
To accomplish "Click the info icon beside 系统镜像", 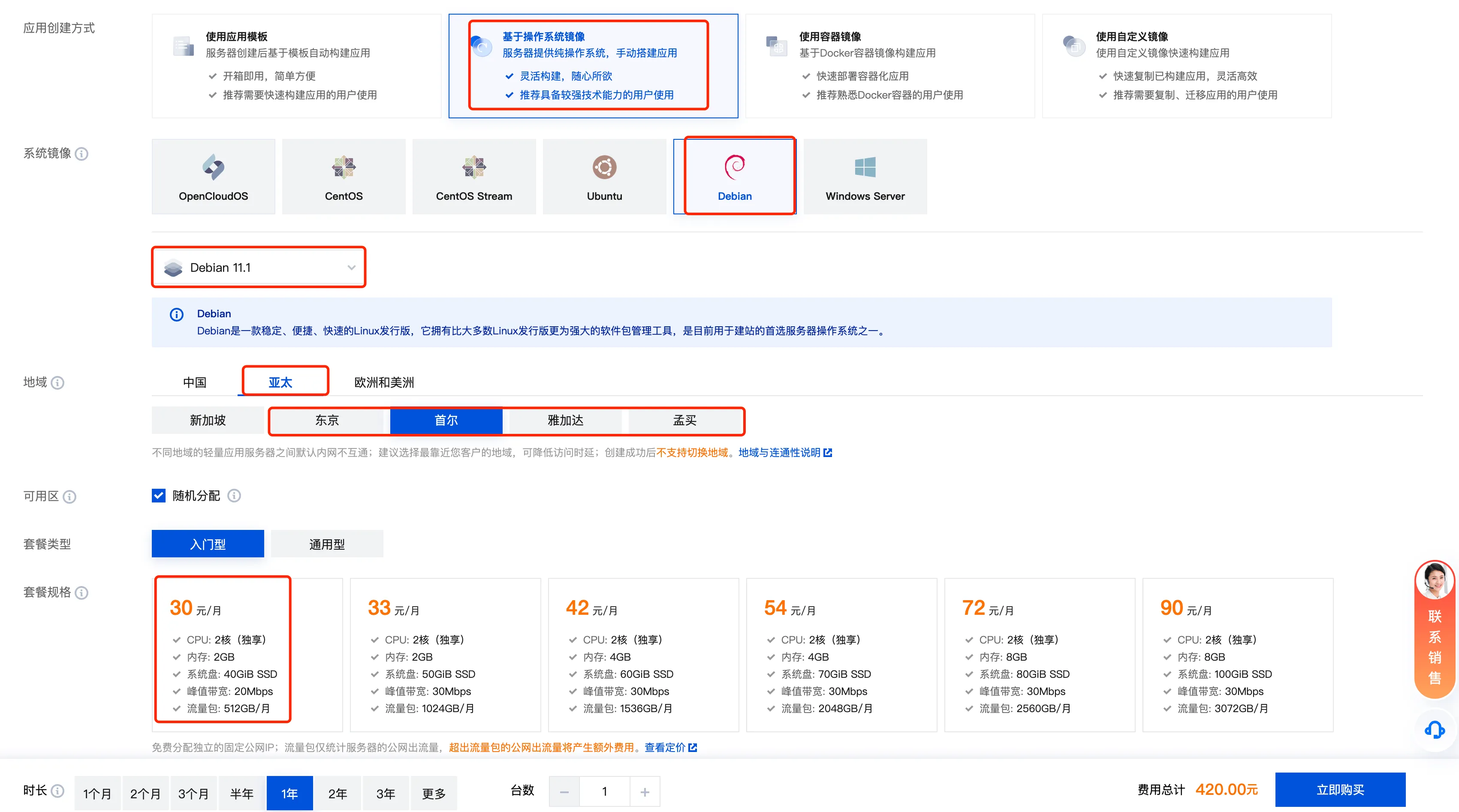I will click(x=81, y=154).
